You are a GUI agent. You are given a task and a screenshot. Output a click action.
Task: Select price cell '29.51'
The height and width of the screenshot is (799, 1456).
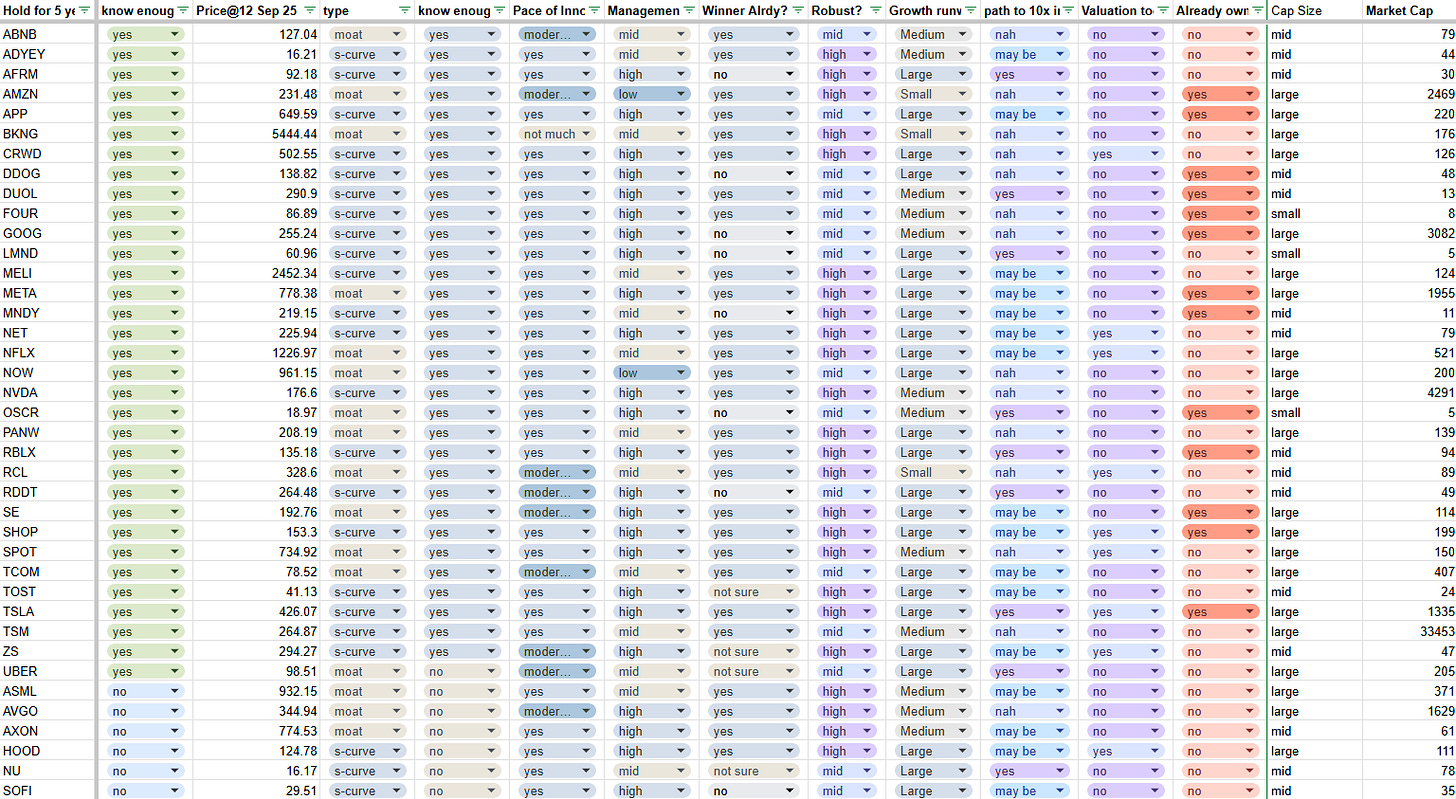(x=256, y=791)
